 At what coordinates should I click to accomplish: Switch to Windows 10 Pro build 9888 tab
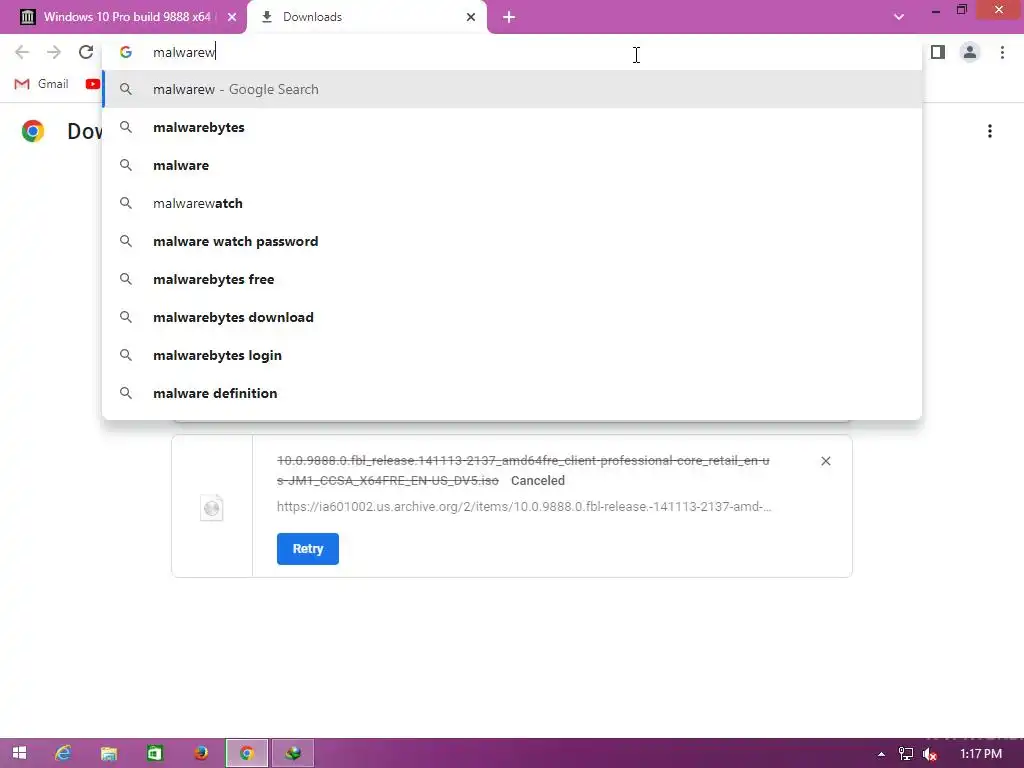[x=125, y=17]
